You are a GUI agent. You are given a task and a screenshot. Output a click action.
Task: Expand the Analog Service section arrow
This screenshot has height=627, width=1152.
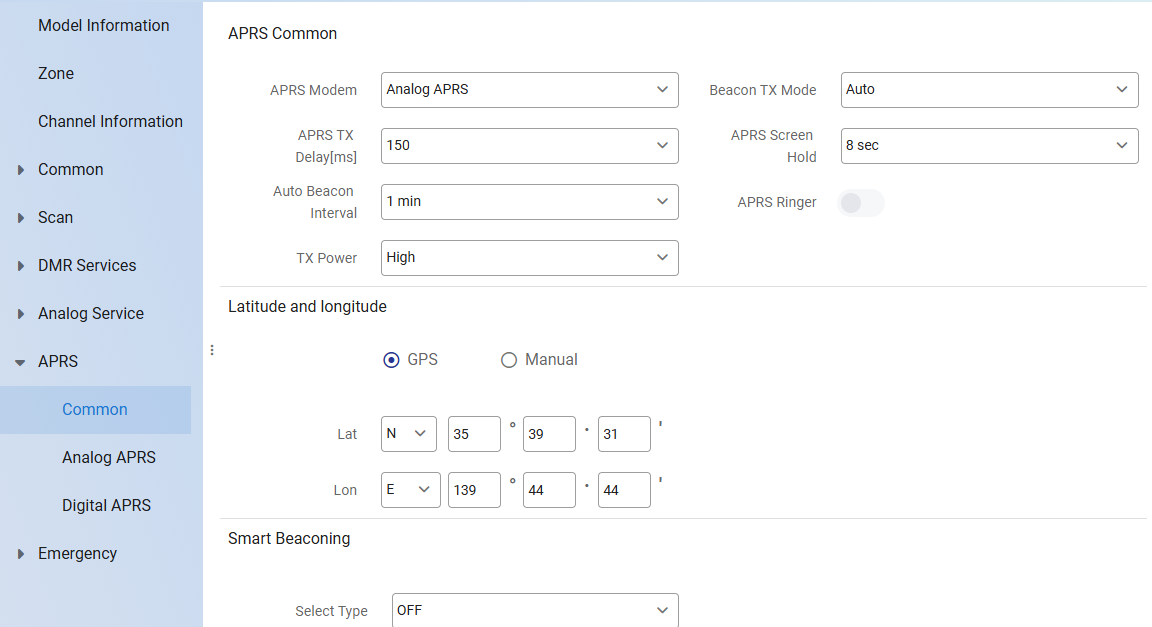click(21, 314)
